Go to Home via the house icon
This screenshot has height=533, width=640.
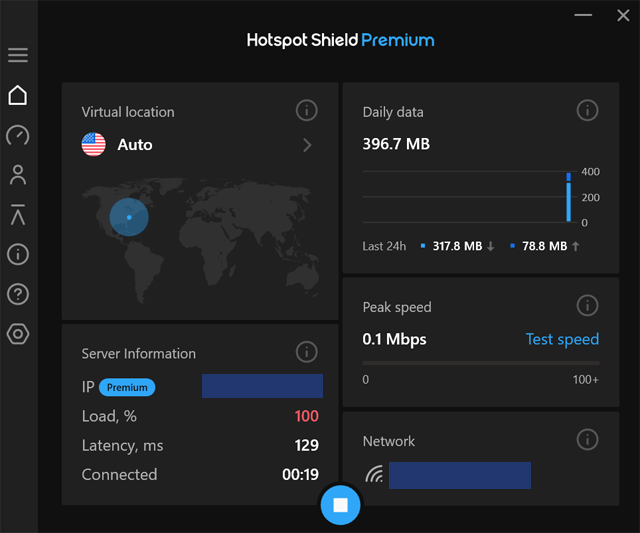click(x=18, y=95)
